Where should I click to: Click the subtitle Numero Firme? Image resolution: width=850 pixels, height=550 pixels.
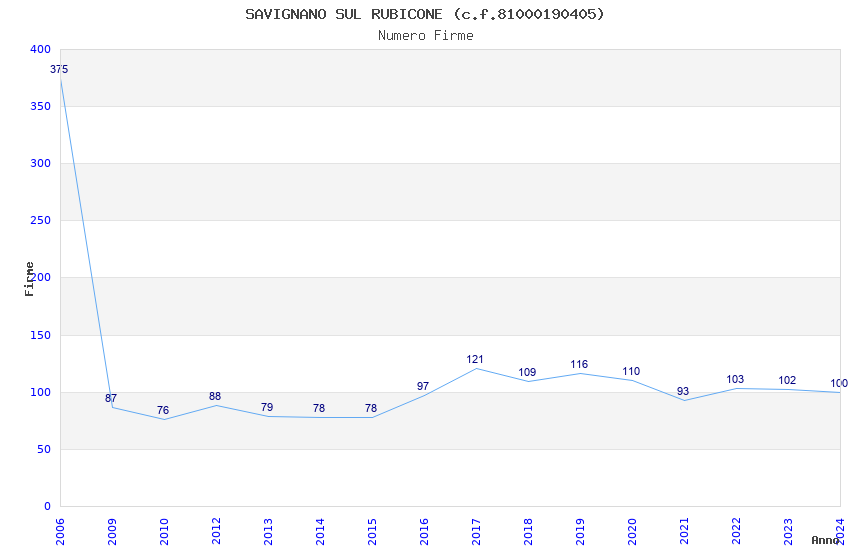pyautogui.click(x=426, y=35)
